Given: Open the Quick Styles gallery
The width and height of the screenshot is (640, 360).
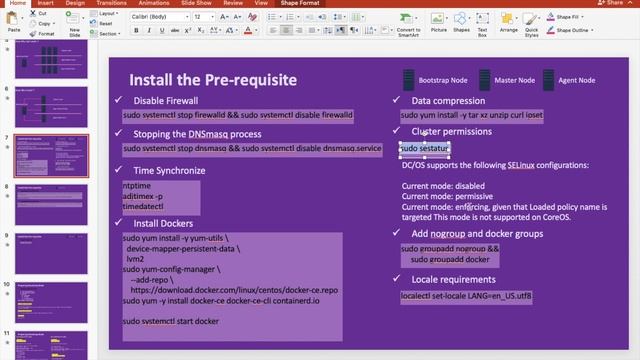Looking at the screenshot, I should pos(530,19).
